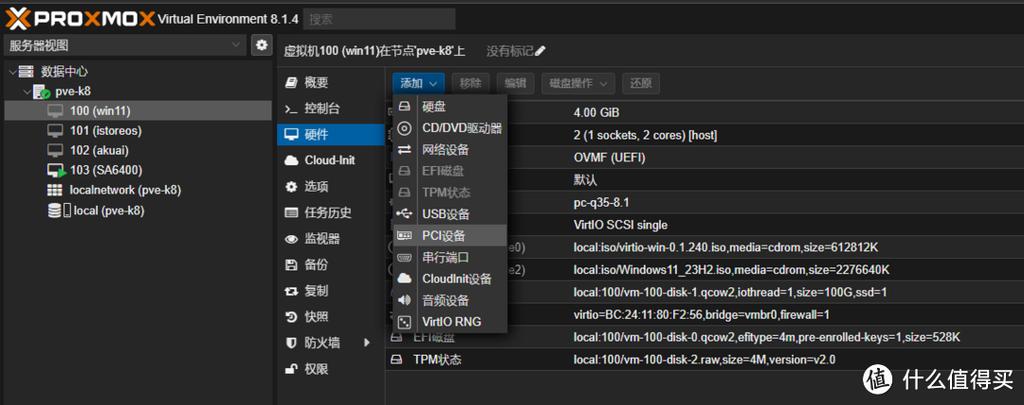
Task: Click the localnetwork grid icon
Action: pos(56,190)
